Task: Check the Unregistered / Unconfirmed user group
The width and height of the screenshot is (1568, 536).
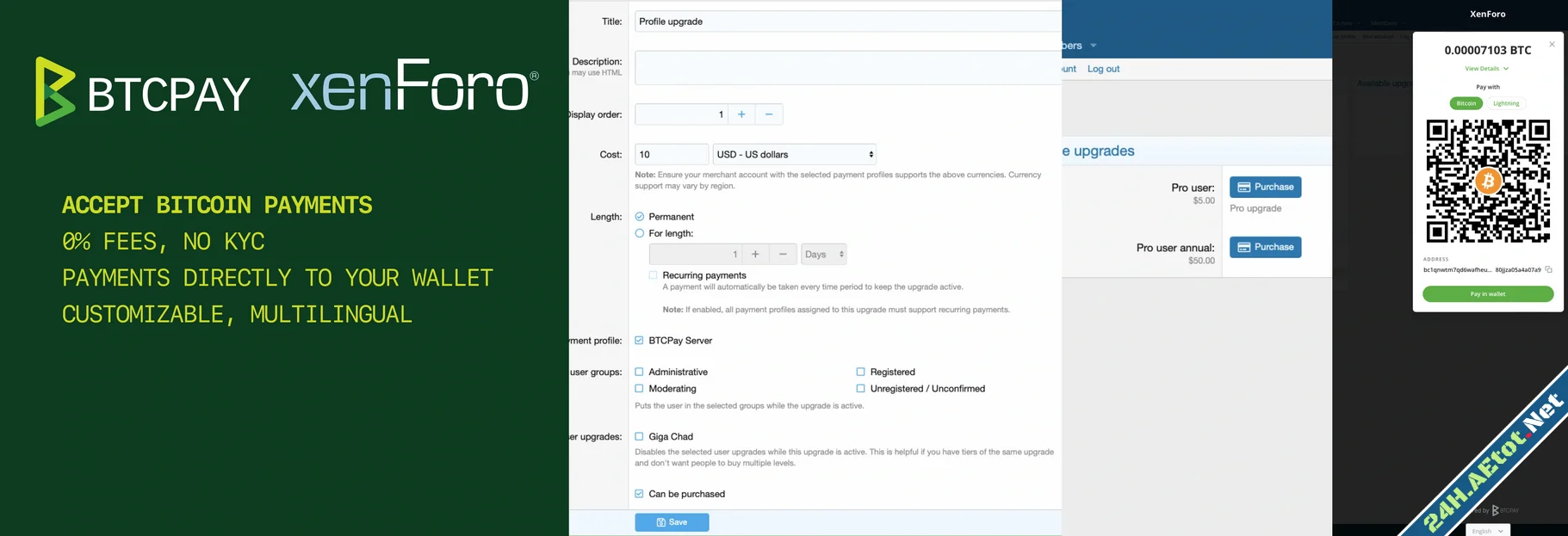Action: point(861,389)
